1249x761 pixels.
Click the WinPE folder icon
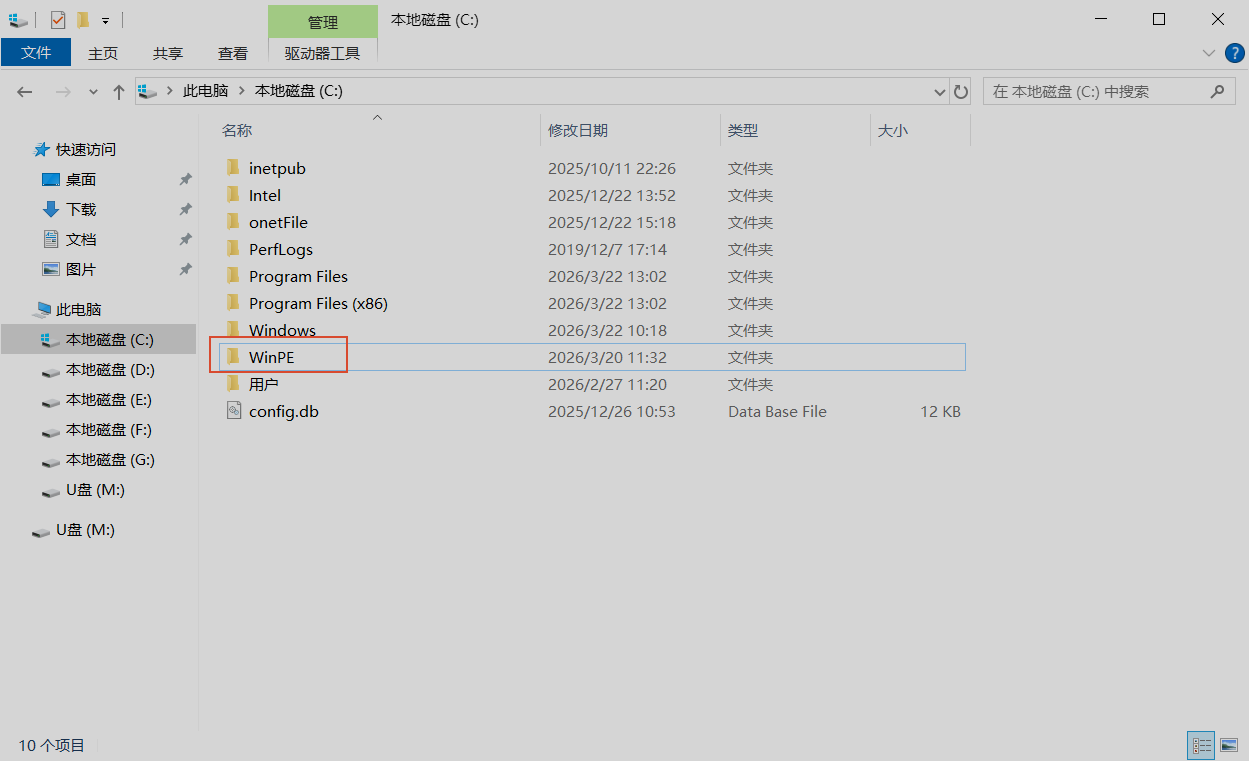(x=234, y=357)
